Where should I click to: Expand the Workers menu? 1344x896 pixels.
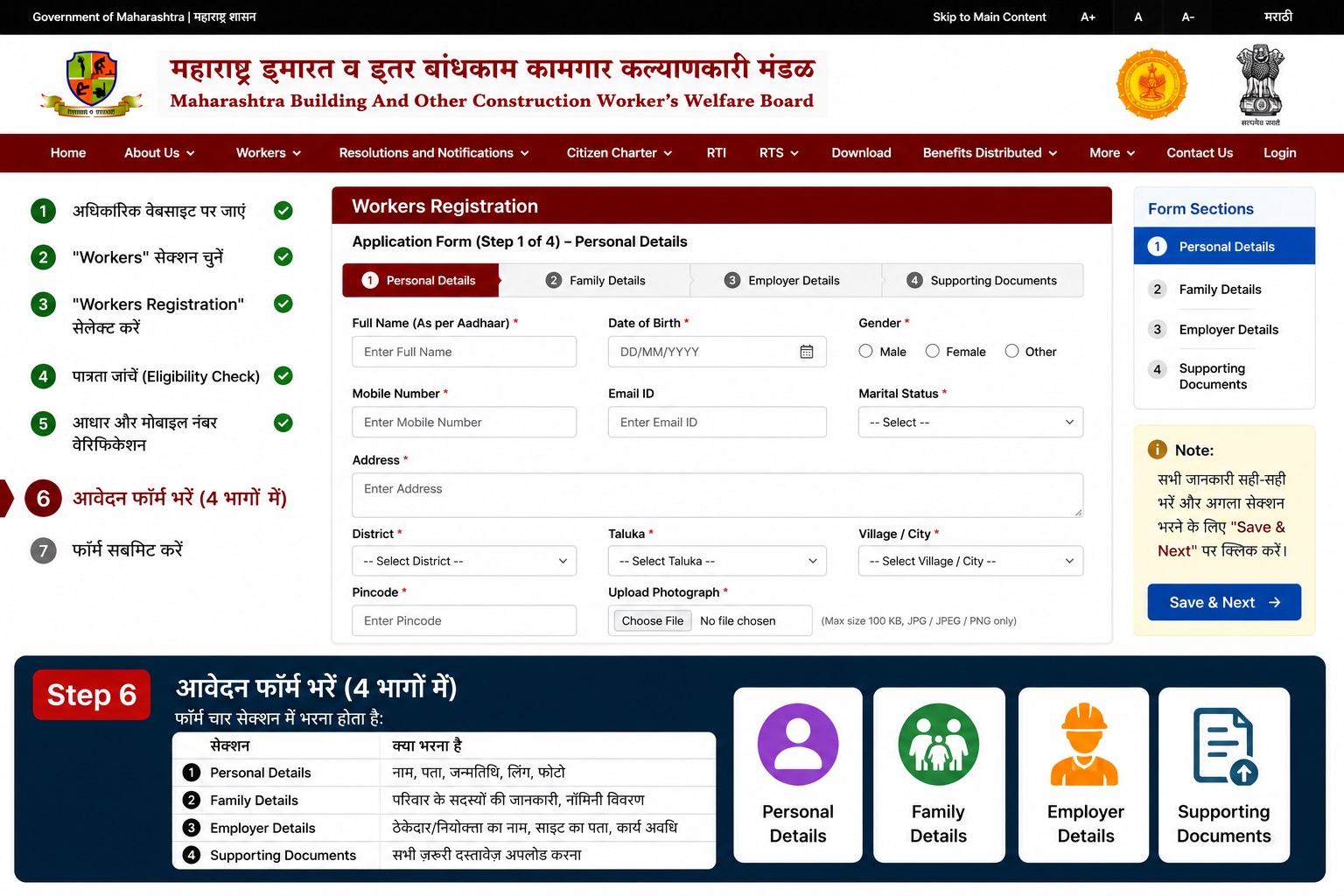pyautogui.click(x=269, y=153)
